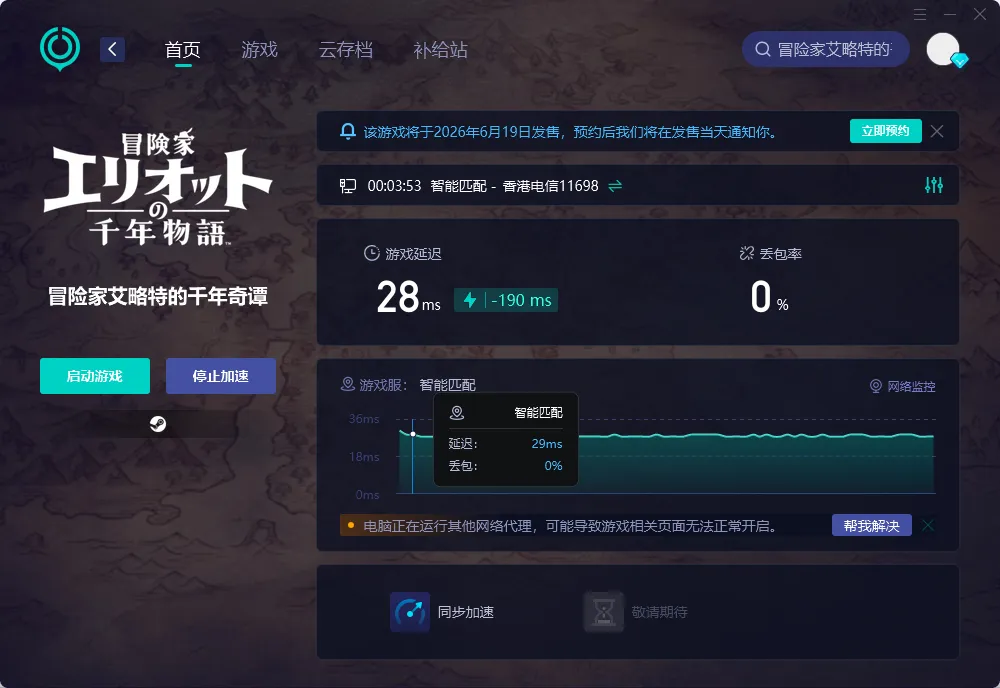Go back using the left chevron button
The height and width of the screenshot is (688, 1000).
[112, 49]
